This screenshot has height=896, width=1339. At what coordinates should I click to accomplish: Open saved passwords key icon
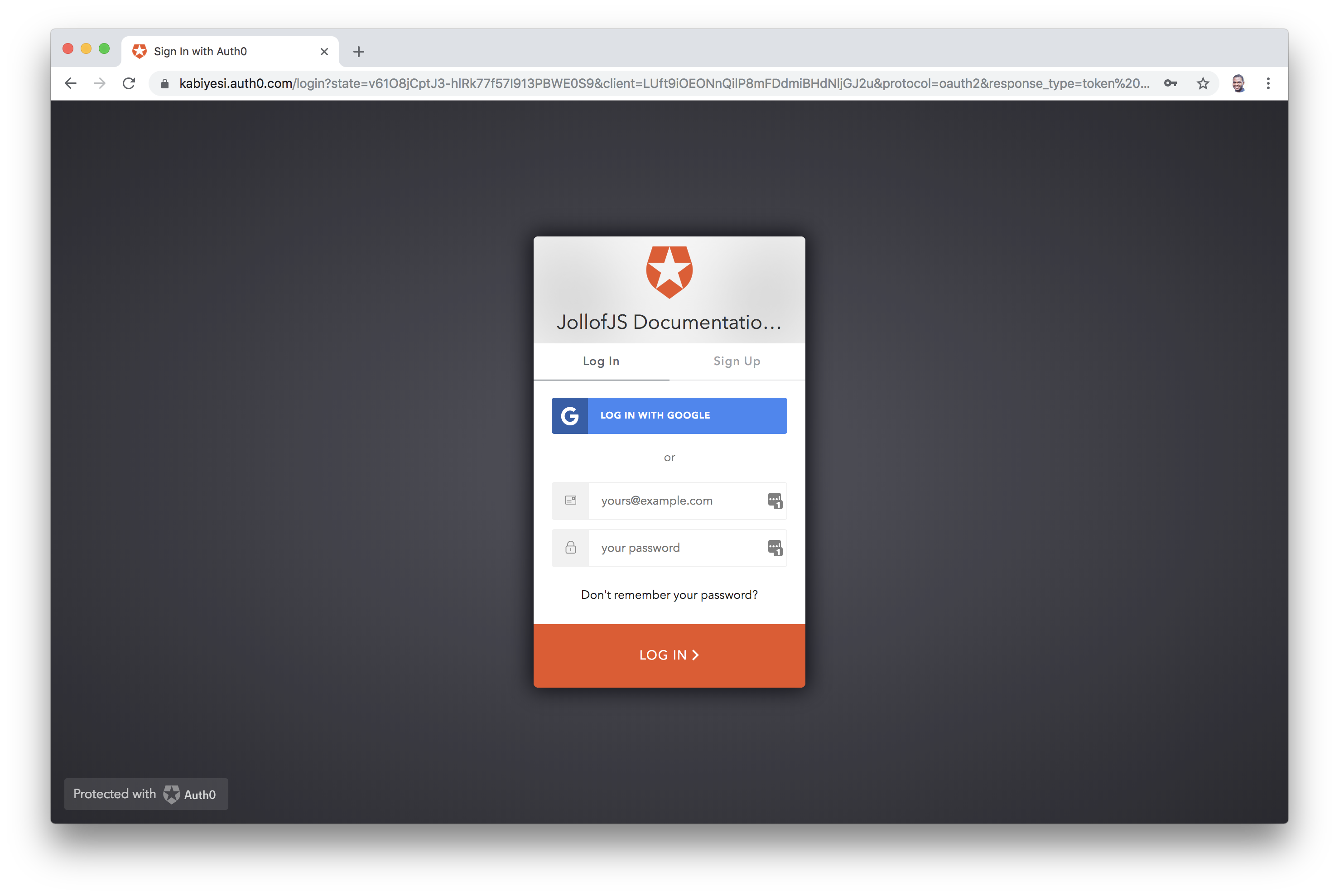tap(1170, 83)
